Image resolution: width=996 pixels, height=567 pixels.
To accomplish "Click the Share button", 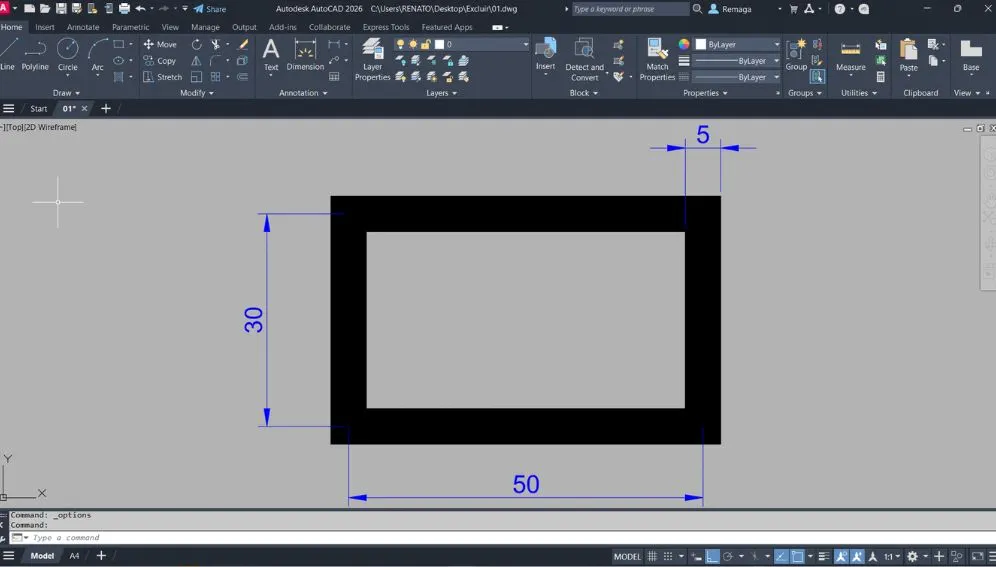I will coord(210,9).
